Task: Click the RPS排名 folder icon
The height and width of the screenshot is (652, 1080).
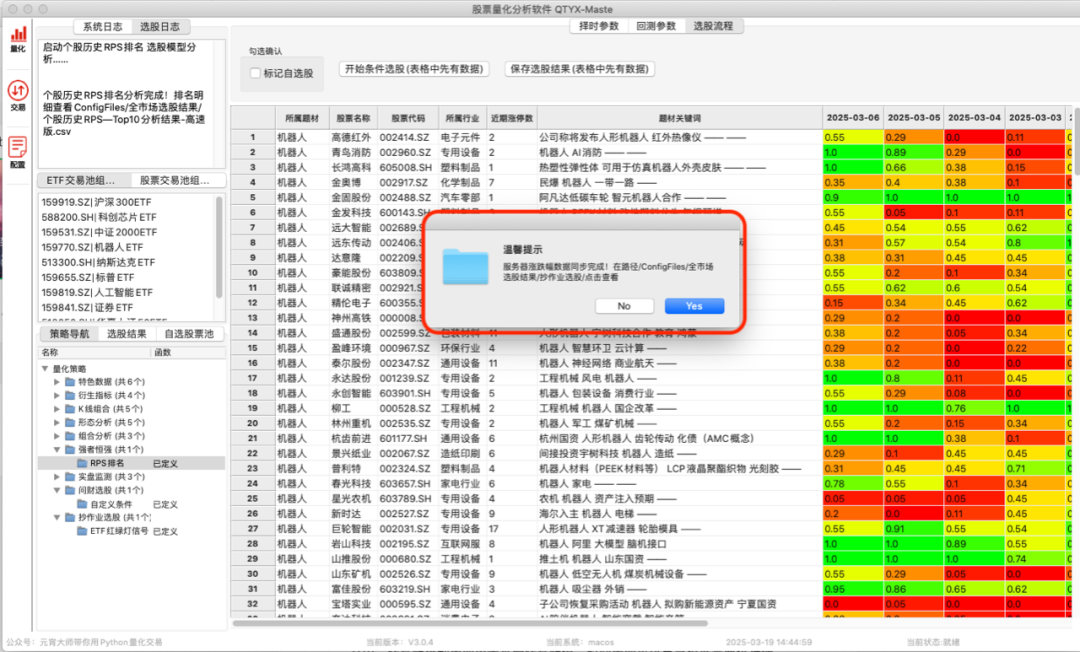Action: [82, 463]
